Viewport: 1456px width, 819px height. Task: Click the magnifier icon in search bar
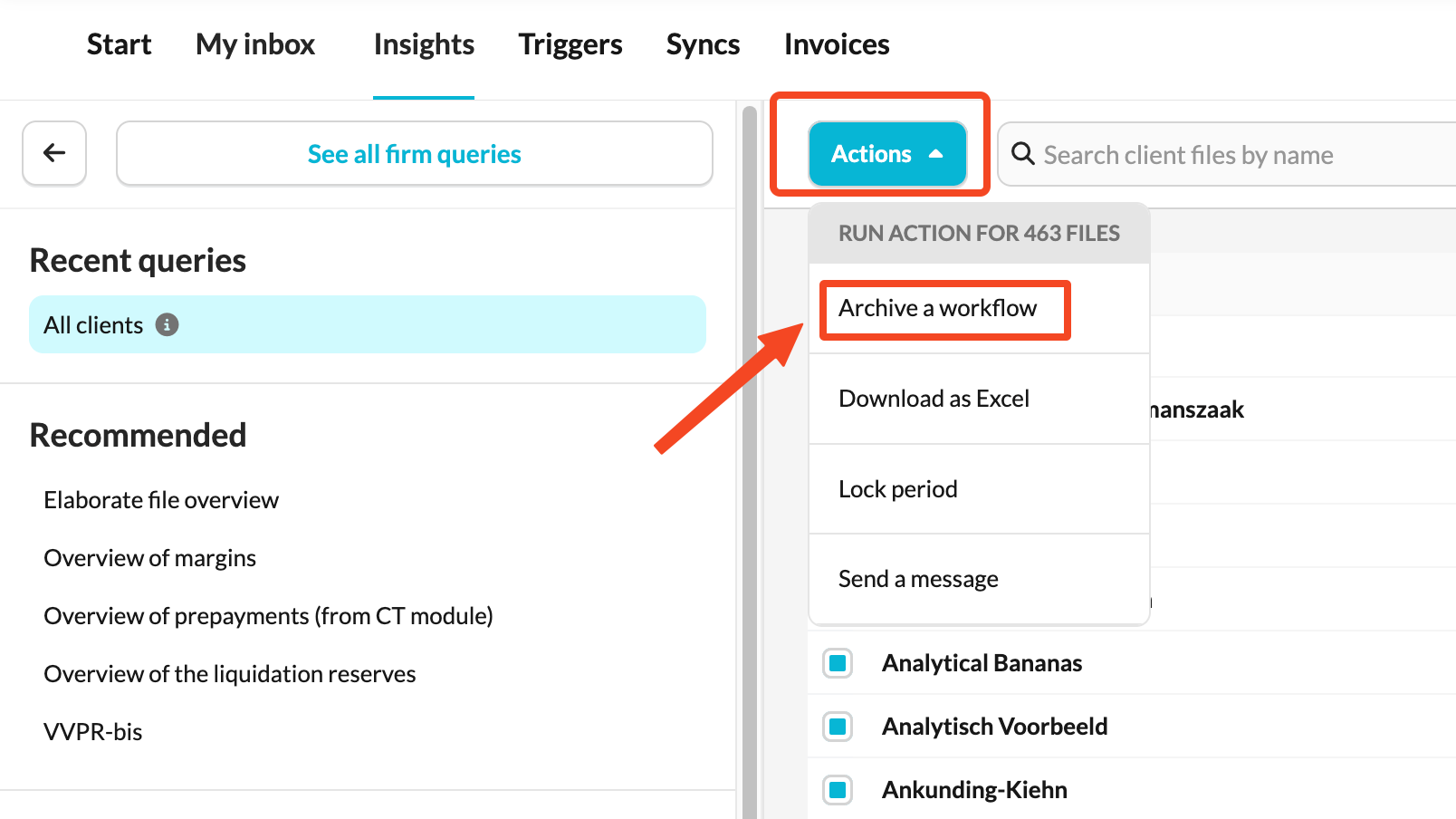pos(1023,154)
